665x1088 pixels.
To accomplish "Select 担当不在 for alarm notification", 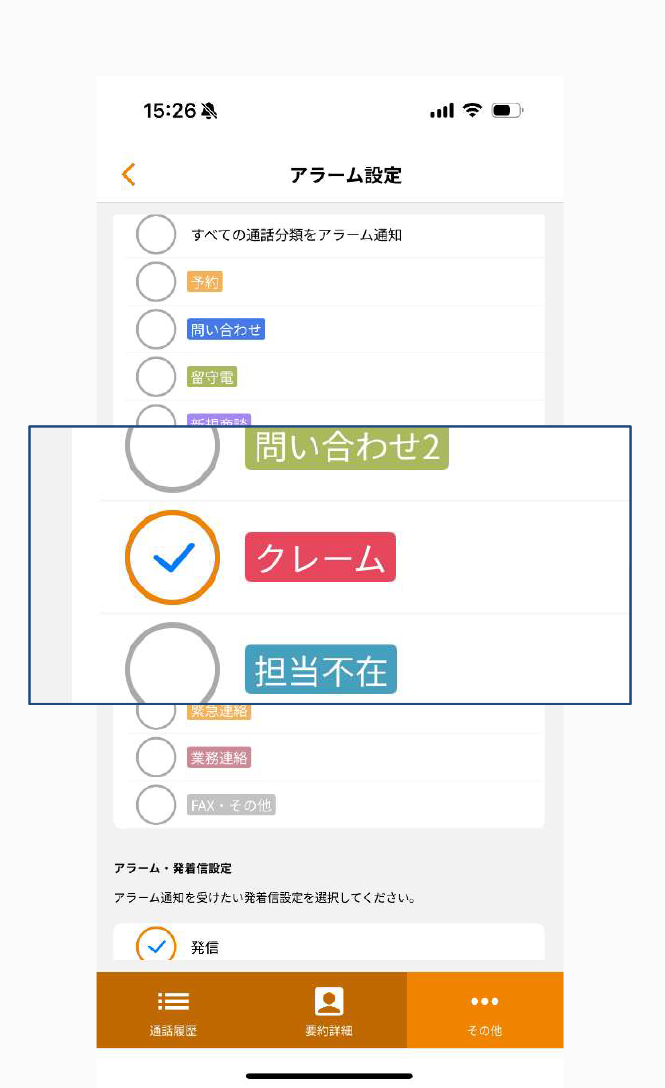I will point(172,669).
